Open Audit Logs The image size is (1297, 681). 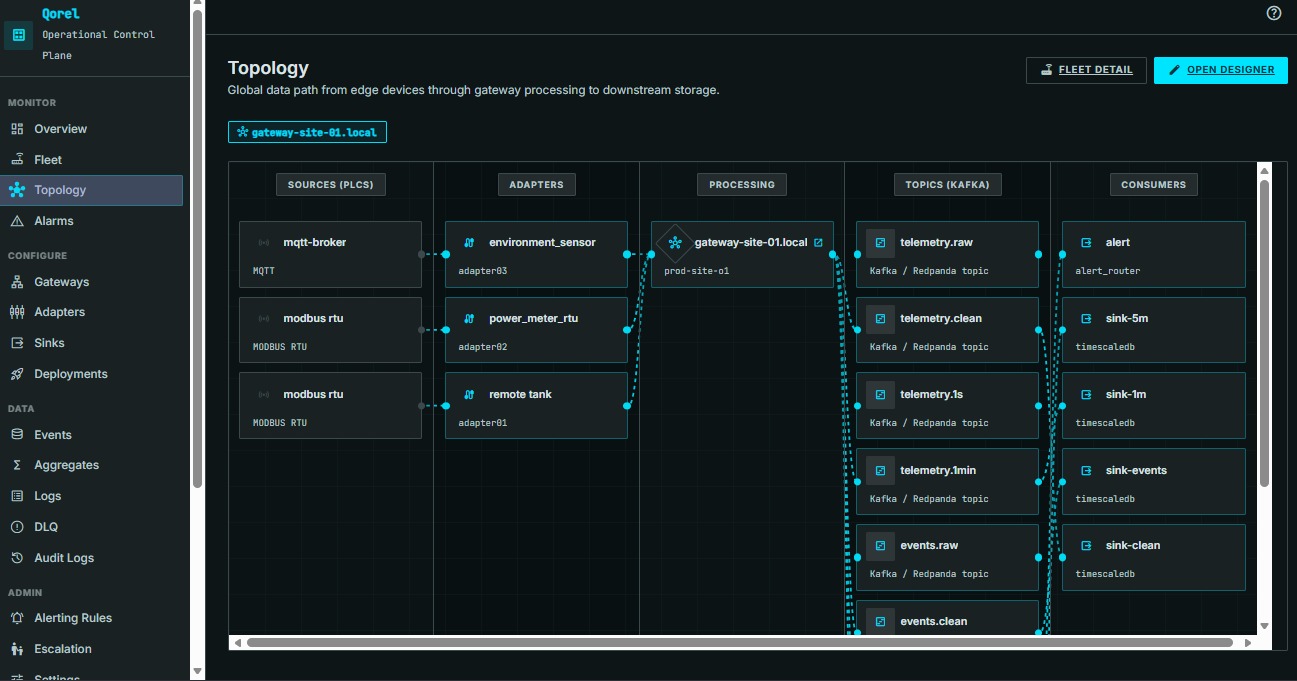coord(91,558)
